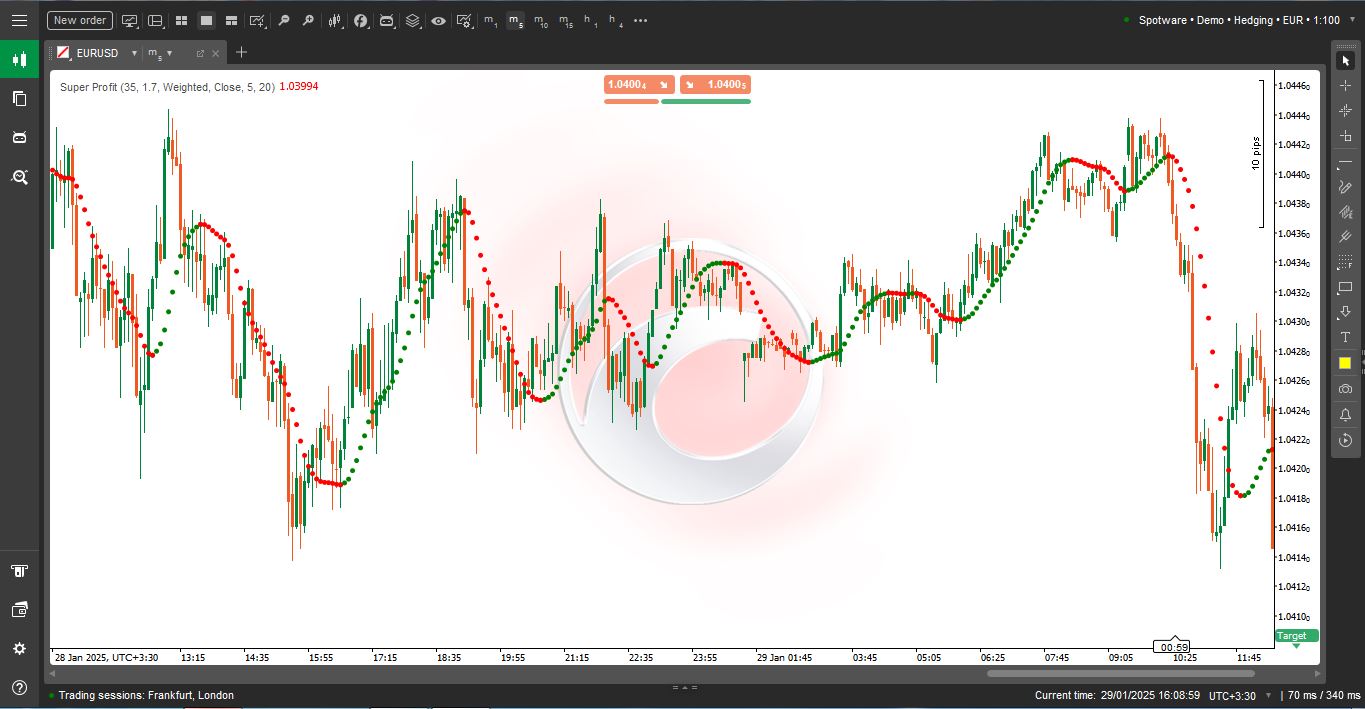Click the Target marker at the chart bottom
The height and width of the screenshot is (709, 1365).
pyautogui.click(x=1295, y=636)
